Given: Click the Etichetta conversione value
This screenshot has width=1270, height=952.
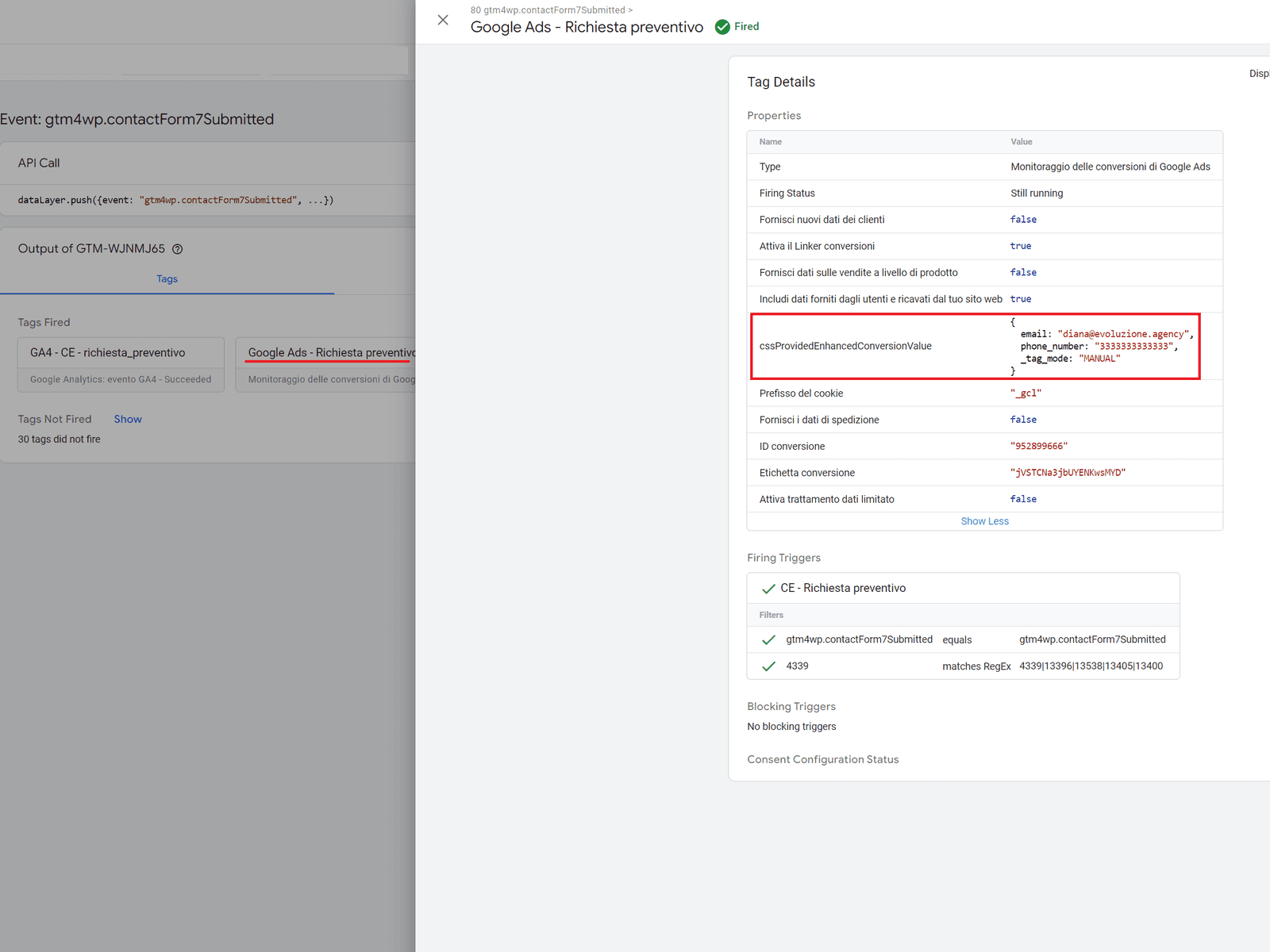Looking at the screenshot, I should point(1068,473).
